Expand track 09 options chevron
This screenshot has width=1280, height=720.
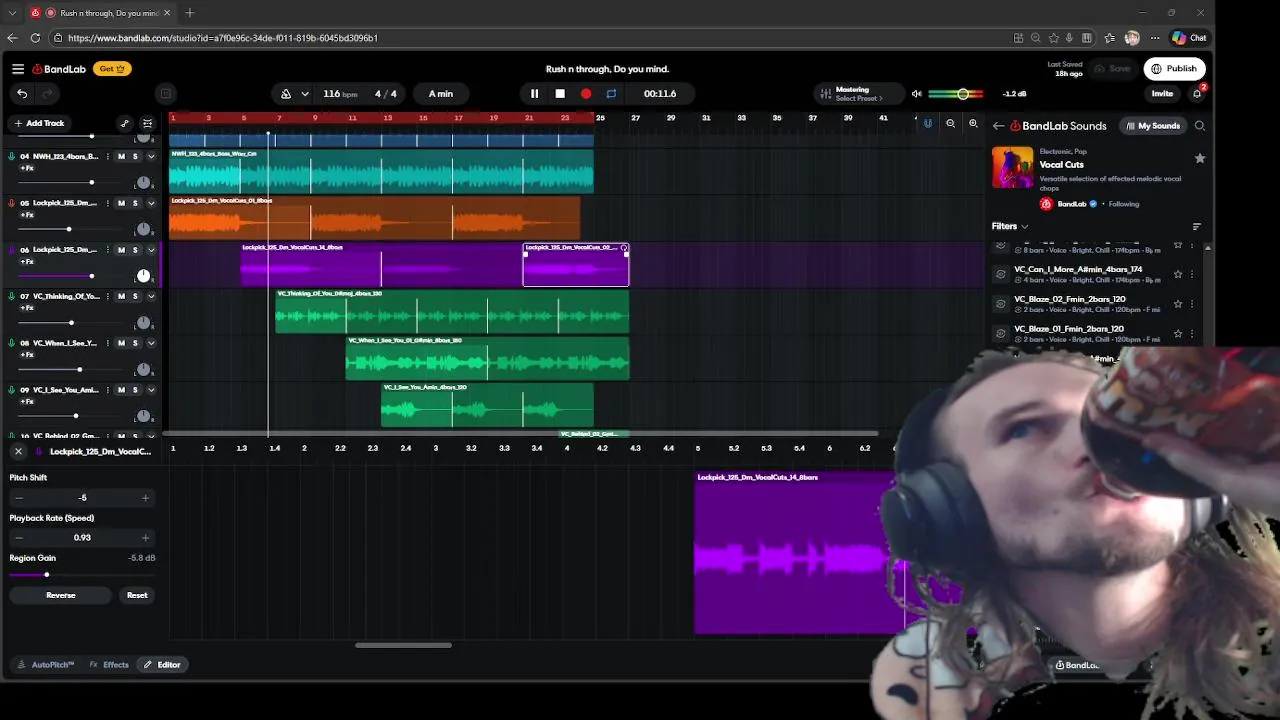[151, 390]
